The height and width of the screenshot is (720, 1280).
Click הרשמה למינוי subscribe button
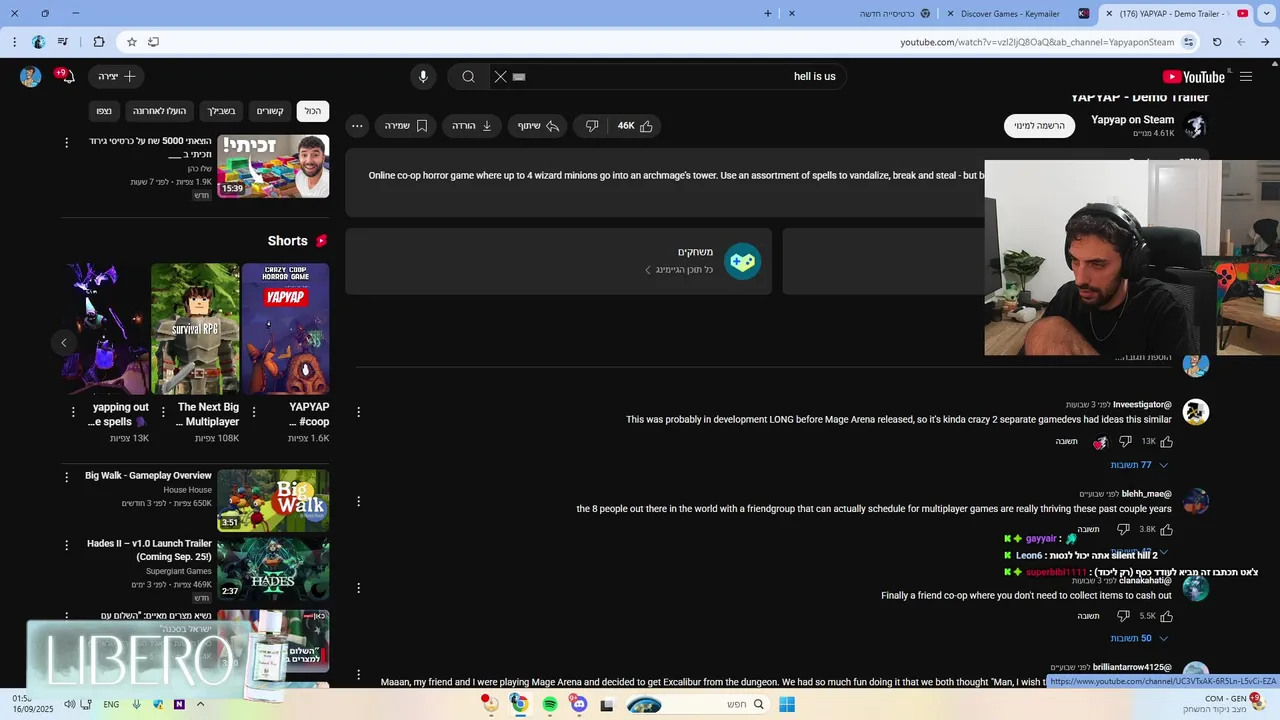[1039, 126]
